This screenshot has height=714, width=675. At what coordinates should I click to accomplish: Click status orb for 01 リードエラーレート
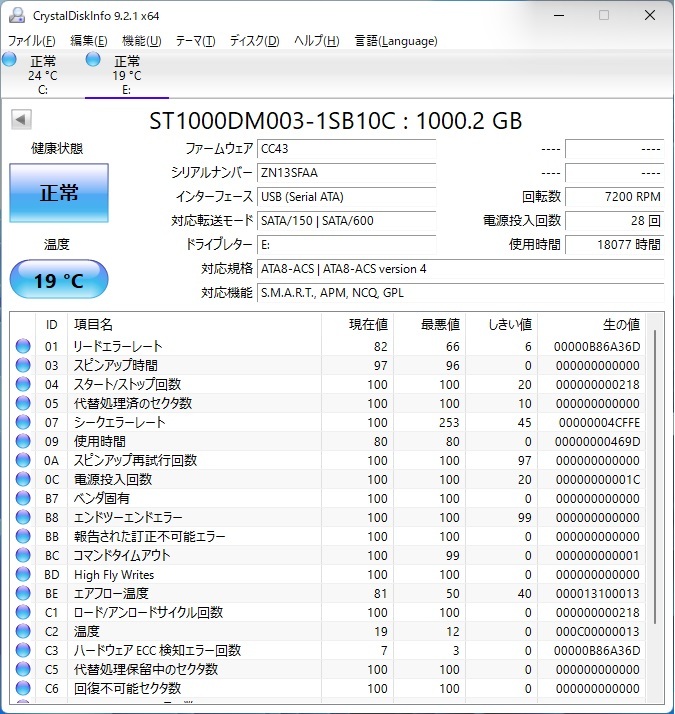point(23,346)
